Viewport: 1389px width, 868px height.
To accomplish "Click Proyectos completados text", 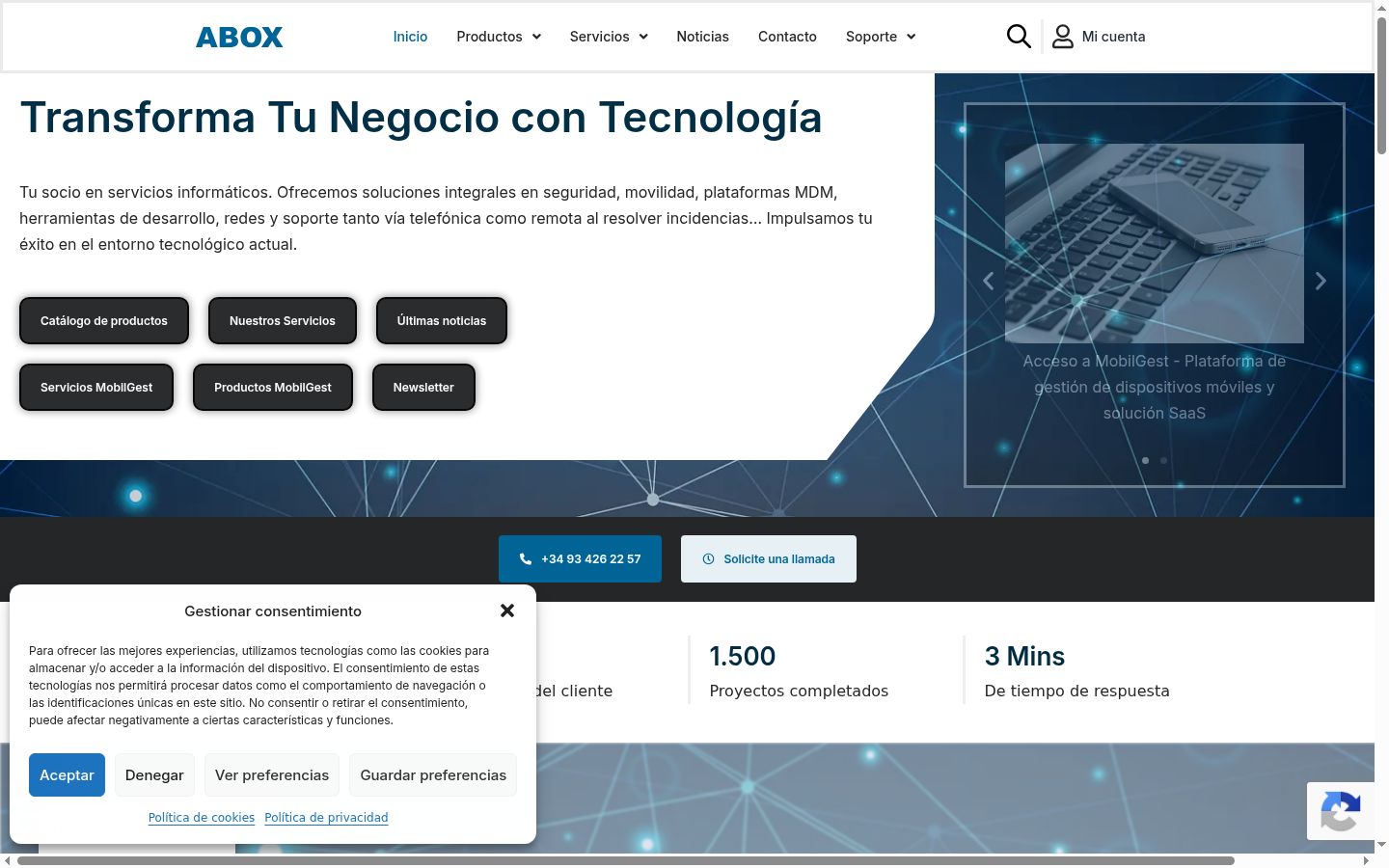I will (x=799, y=691).
